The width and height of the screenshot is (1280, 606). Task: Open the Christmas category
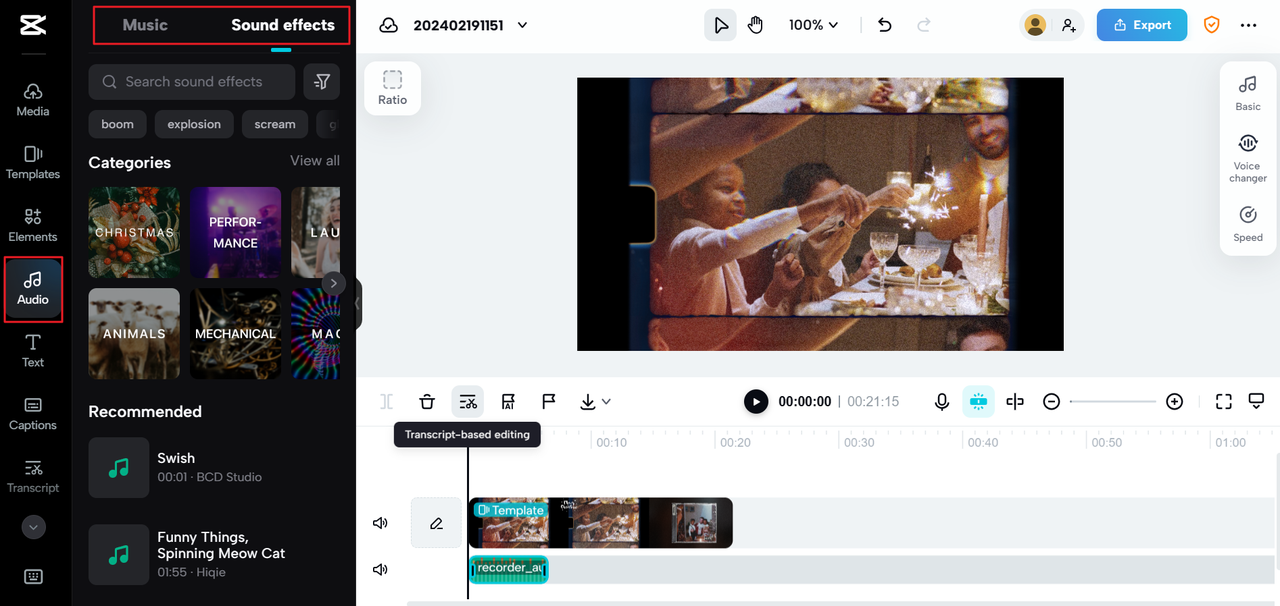(134, 232)
